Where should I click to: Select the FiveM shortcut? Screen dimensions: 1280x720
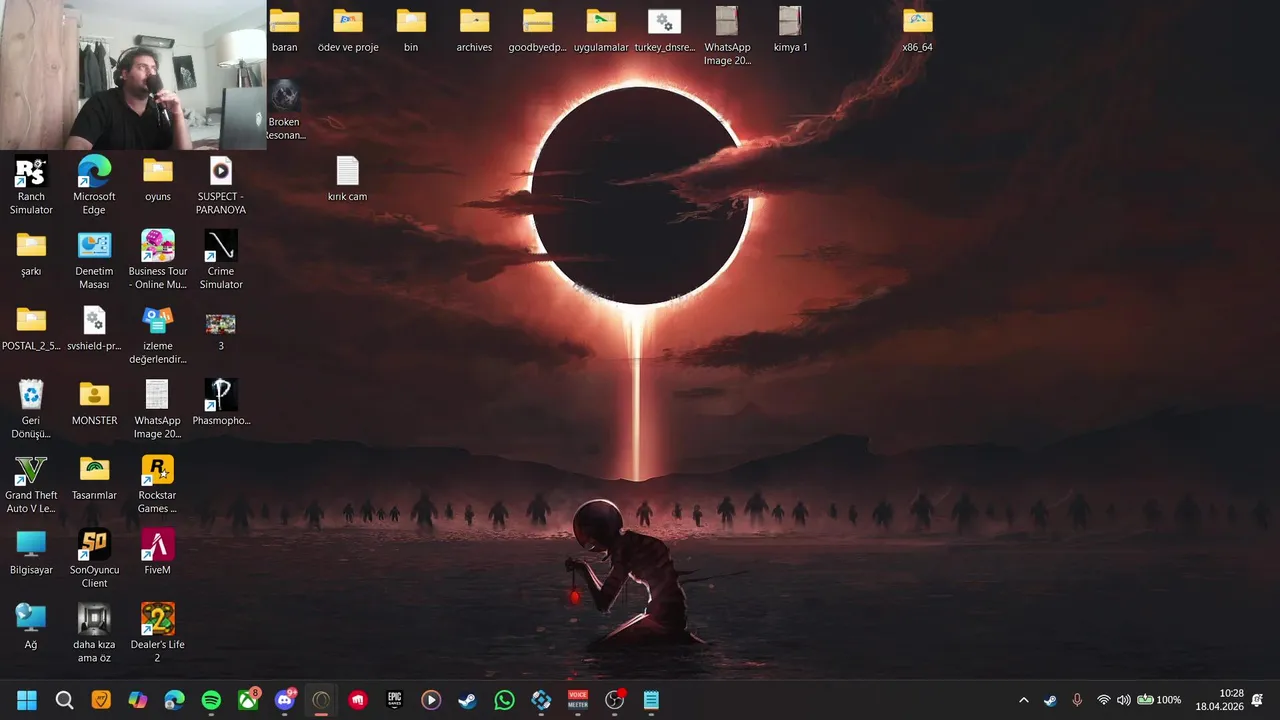pyautogui.click(x=158, y=552)
